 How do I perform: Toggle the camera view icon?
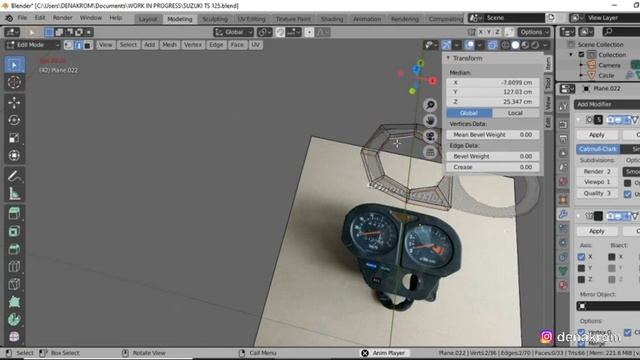[x=430, y=136]
